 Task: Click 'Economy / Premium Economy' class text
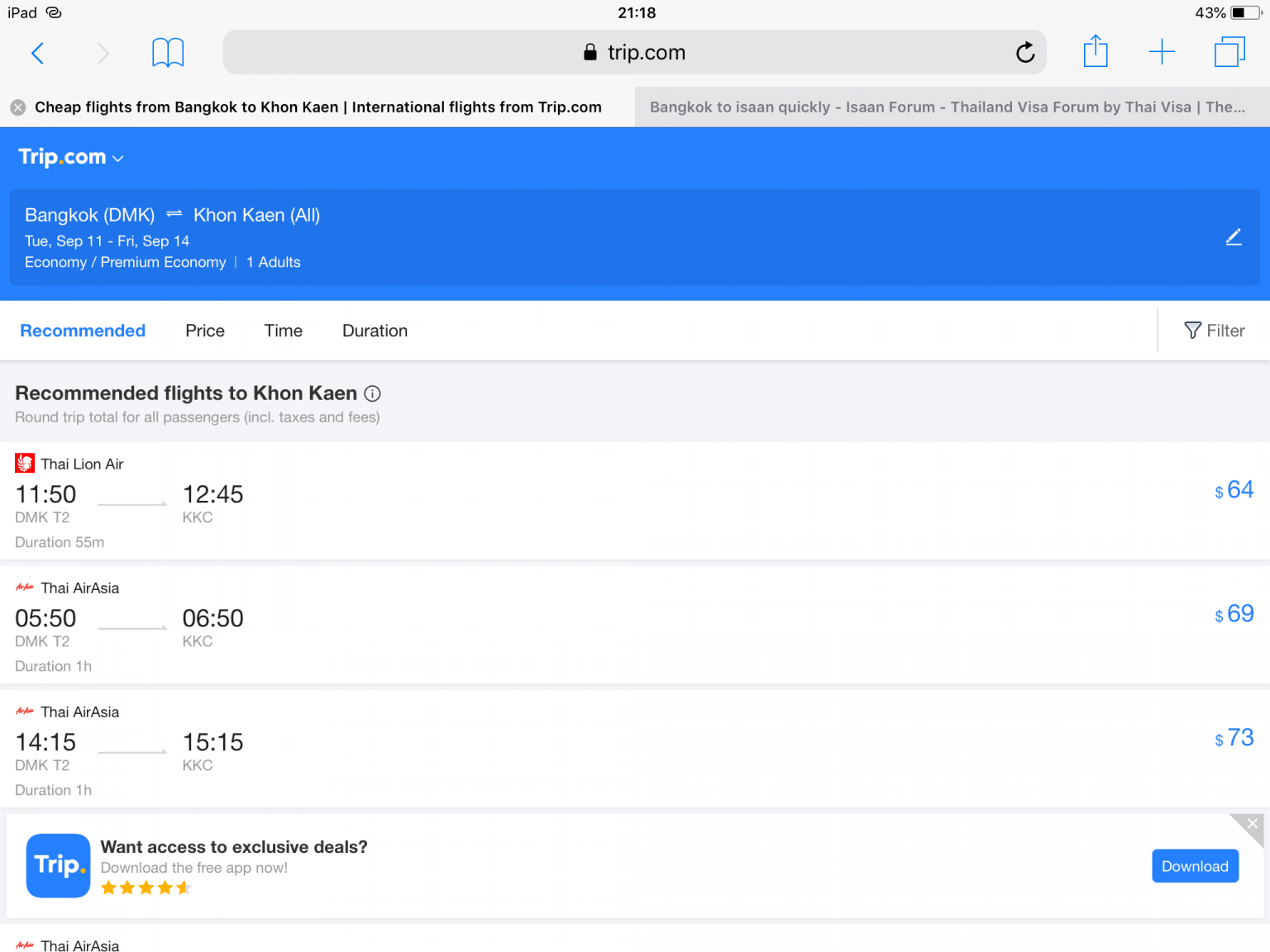pyautogui.click(x=126, y=262)
